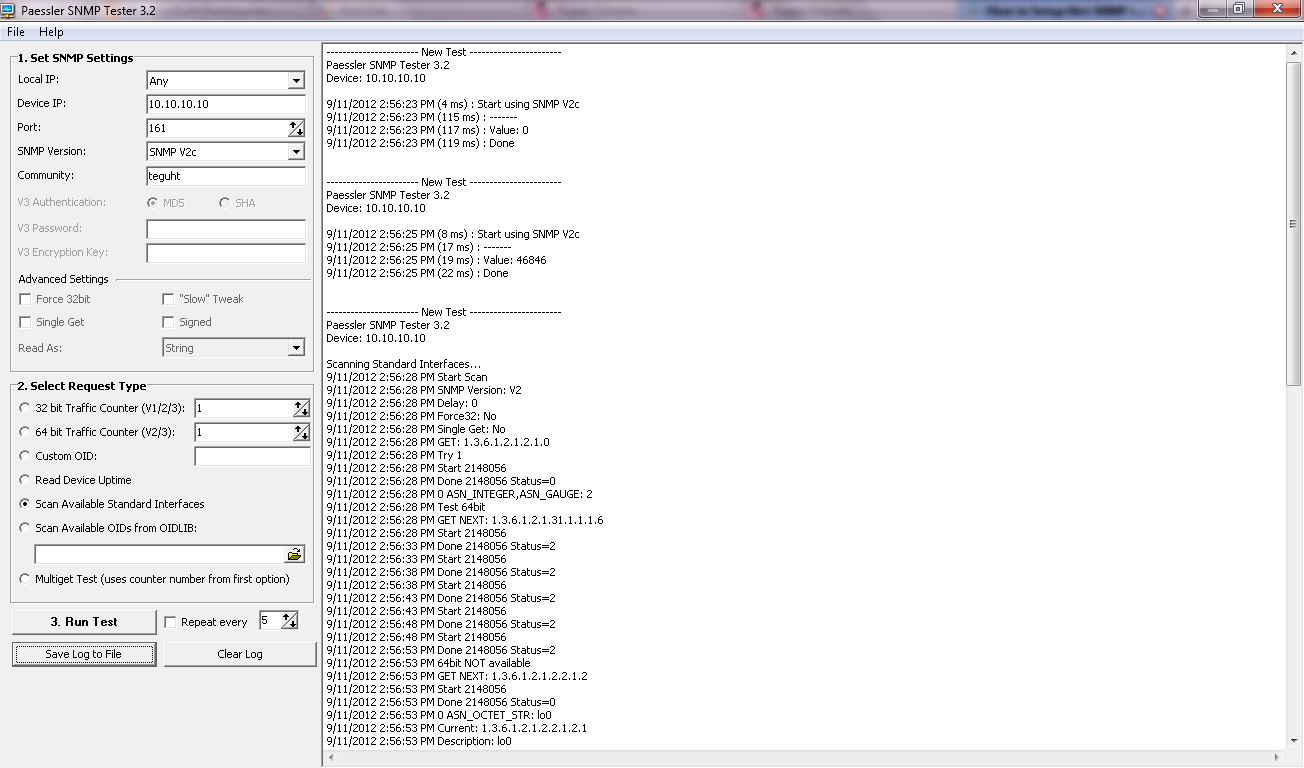Enable the Signed option
Screen dimensions: 1304x768
pyautogui.click(x=168, y=322)
